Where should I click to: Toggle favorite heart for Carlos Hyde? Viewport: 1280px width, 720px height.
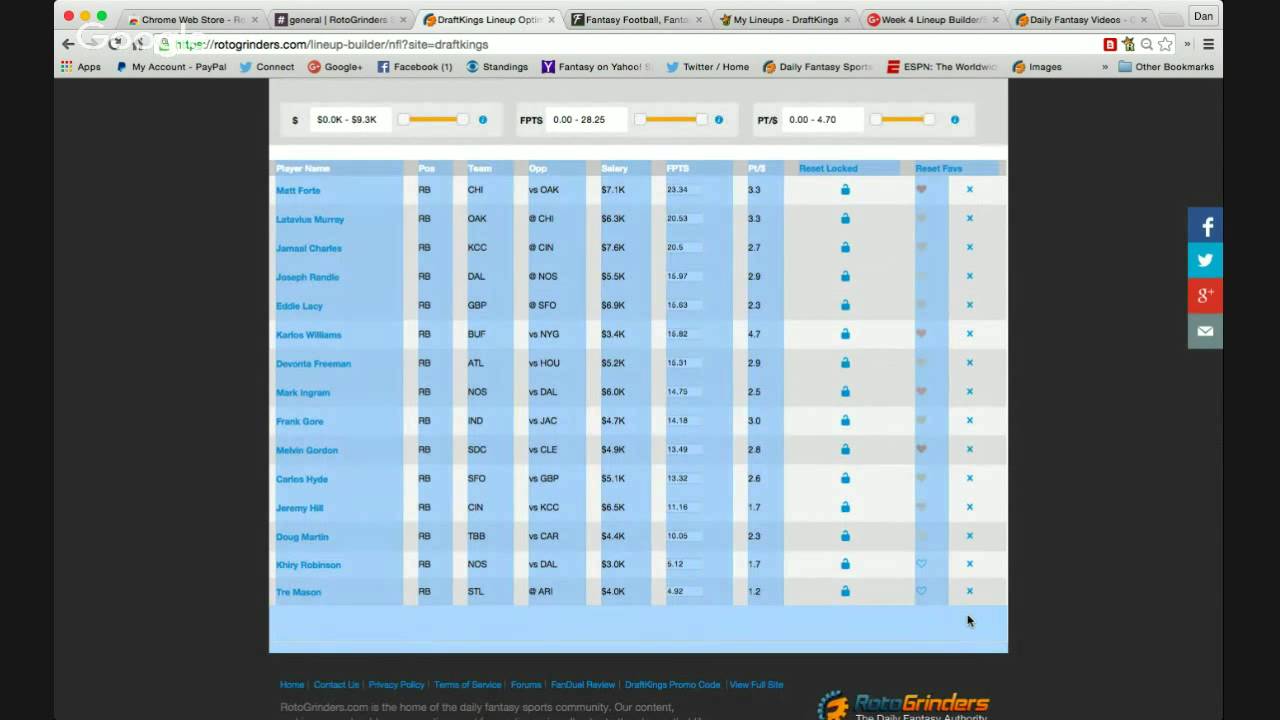tap(921, 478)
